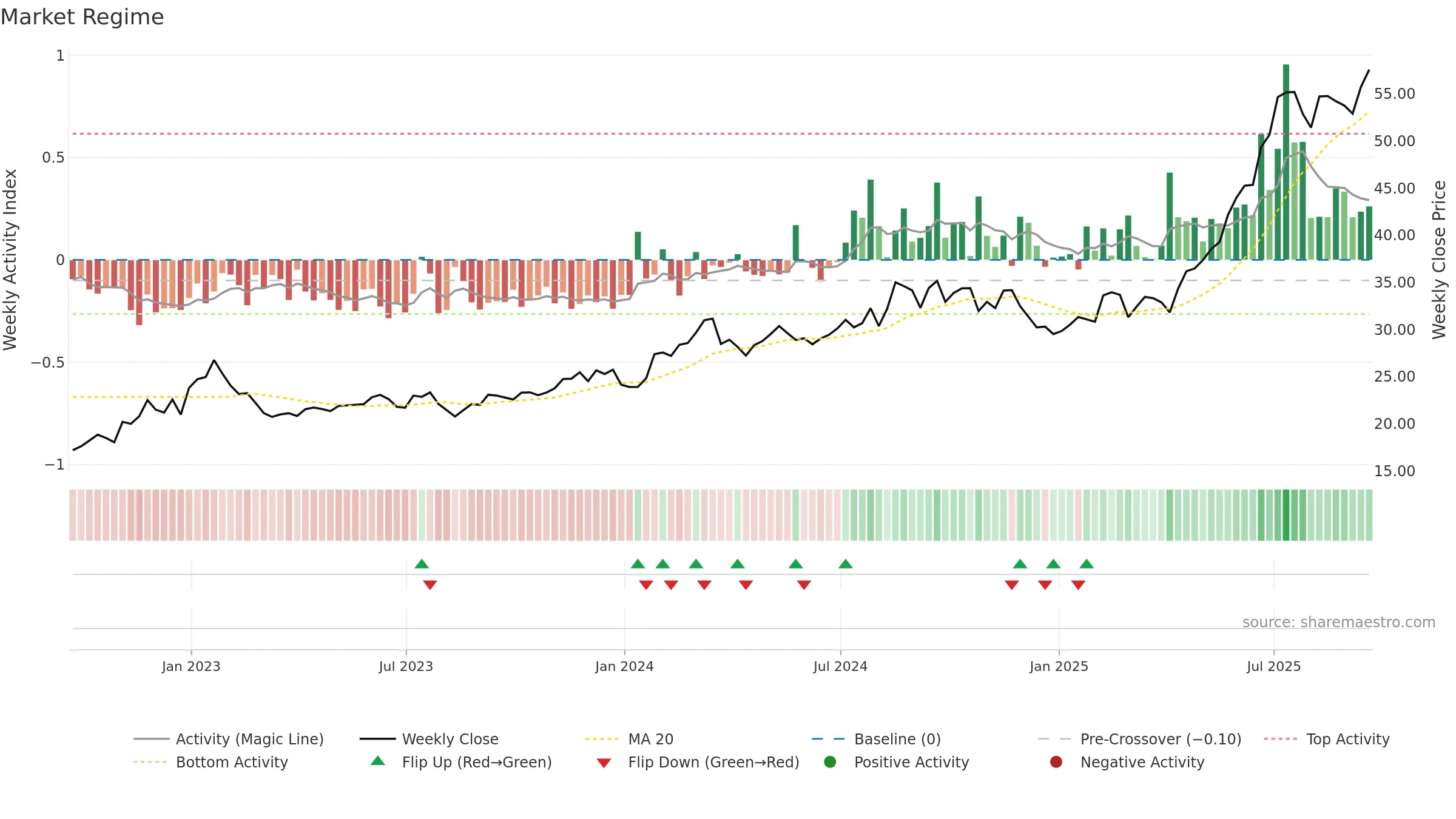Toggle the Flip Up (Red→Green) legend entry

click(x=461, y=762)
